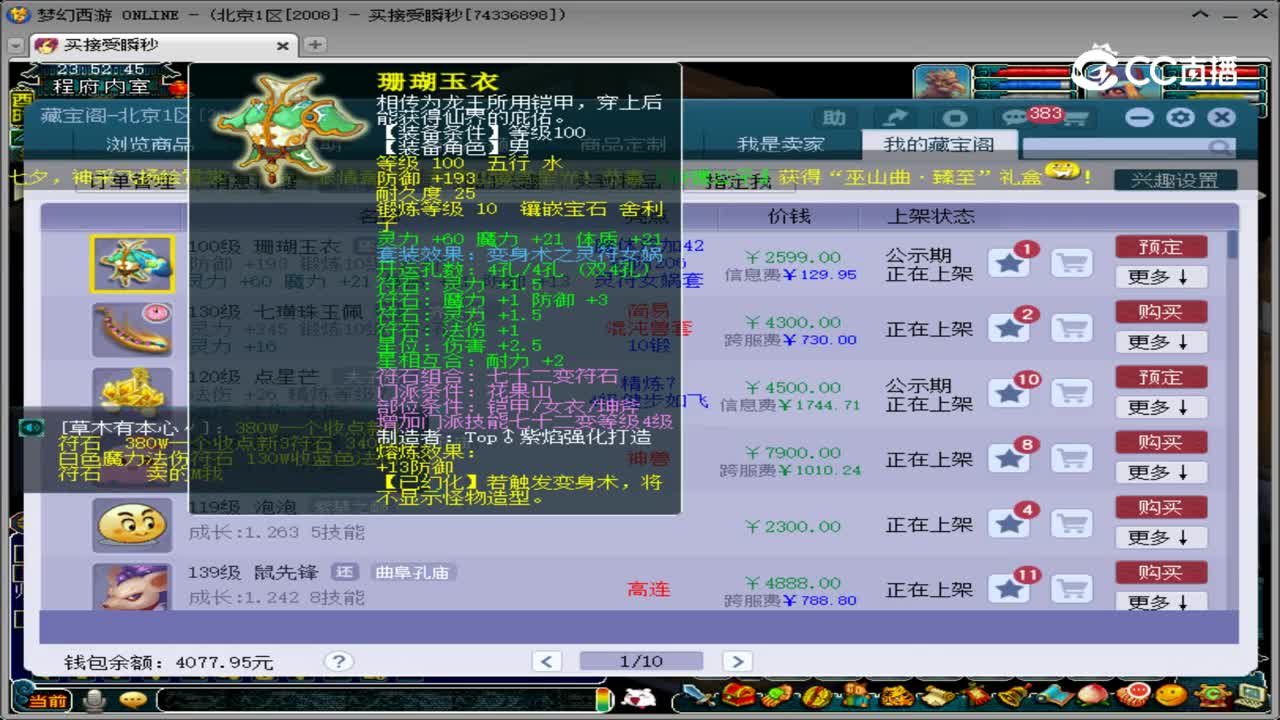1280x720 pixels.
Task: Open the gear settings icon in the header
Action: (1181, 117)
